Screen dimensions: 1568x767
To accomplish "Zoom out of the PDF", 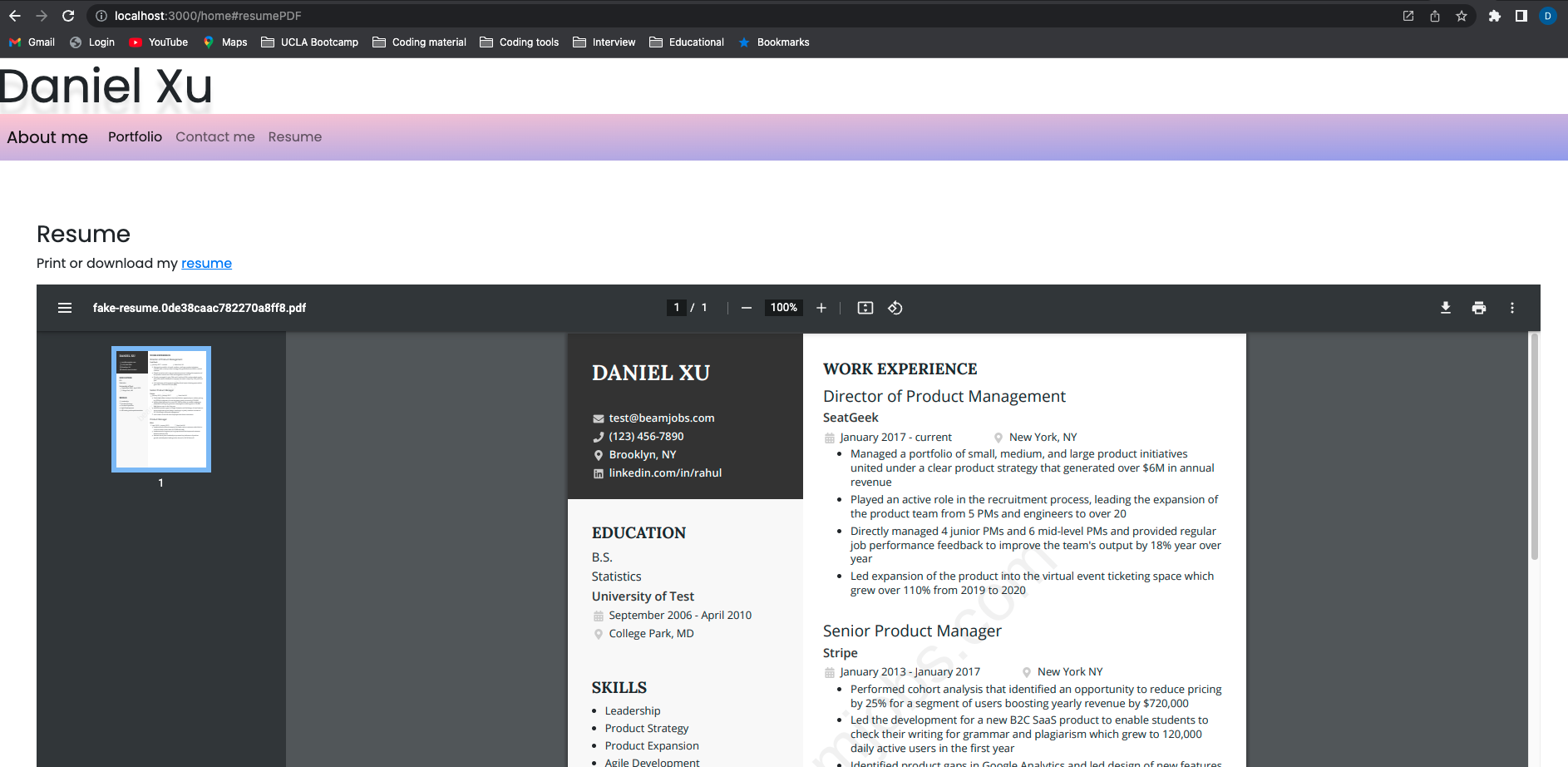I will tap(746, 308).
